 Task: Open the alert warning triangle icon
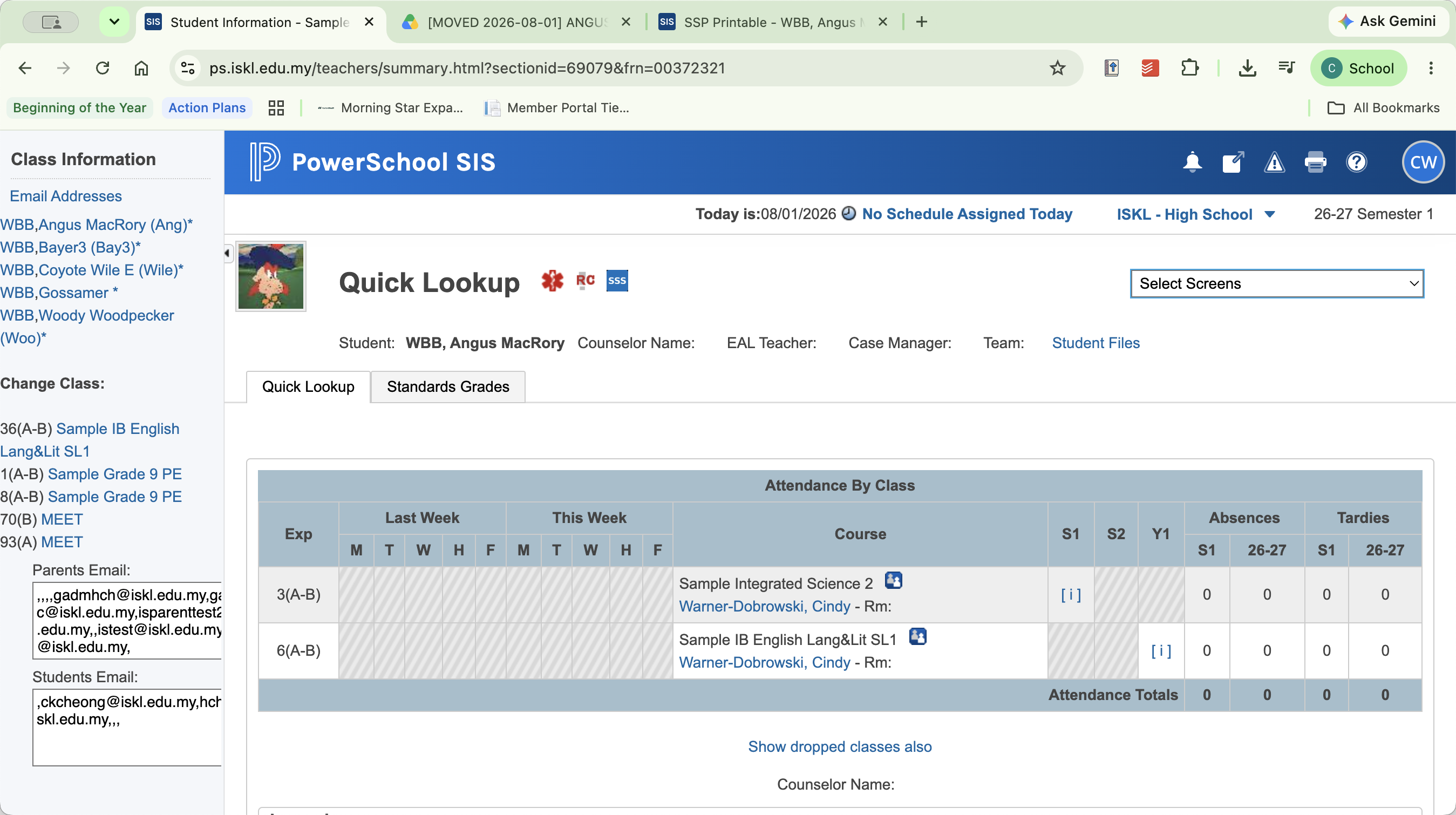coord(1274,163)
